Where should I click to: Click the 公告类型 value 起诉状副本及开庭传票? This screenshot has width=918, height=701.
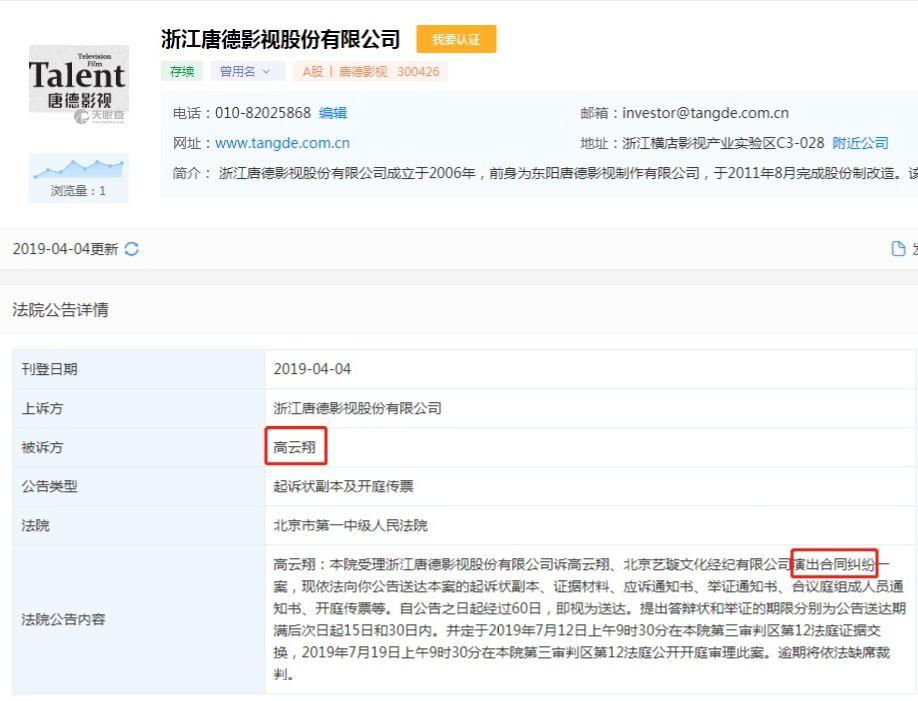[344, 486]
